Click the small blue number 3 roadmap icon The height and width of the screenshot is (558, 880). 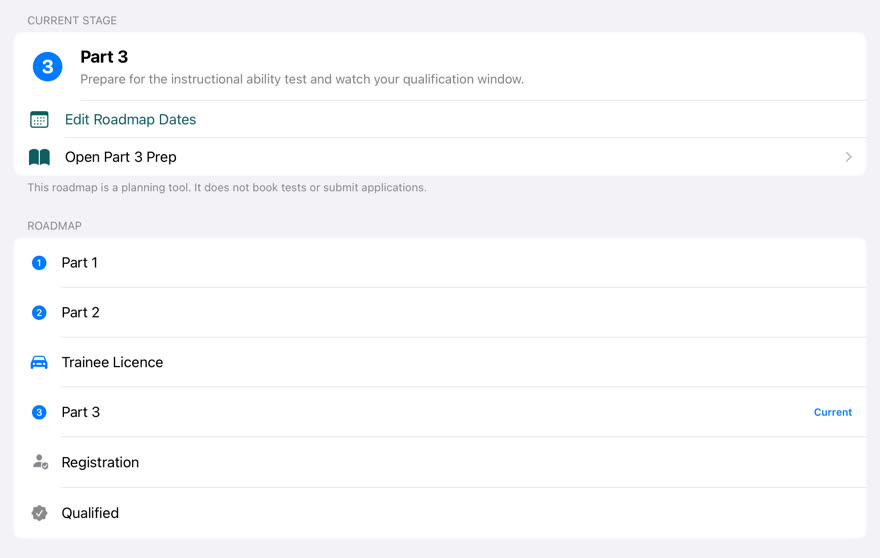[x=39, y=413]
